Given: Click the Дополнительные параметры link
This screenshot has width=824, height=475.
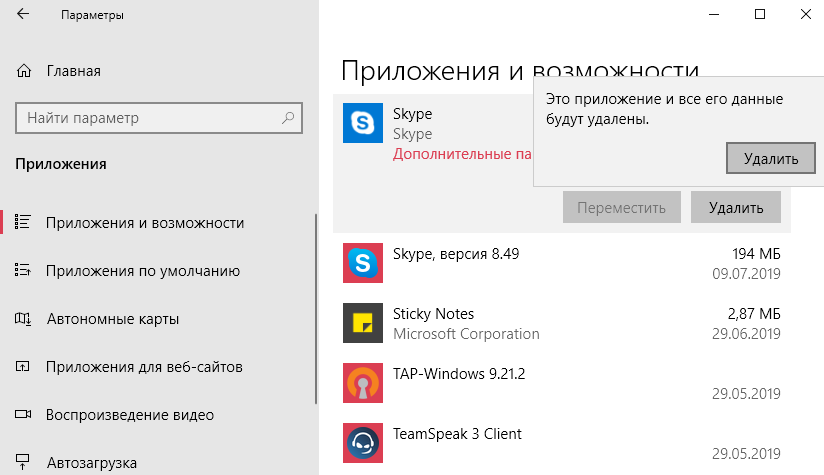Looking at the screenshot, I should pos(460,155).
